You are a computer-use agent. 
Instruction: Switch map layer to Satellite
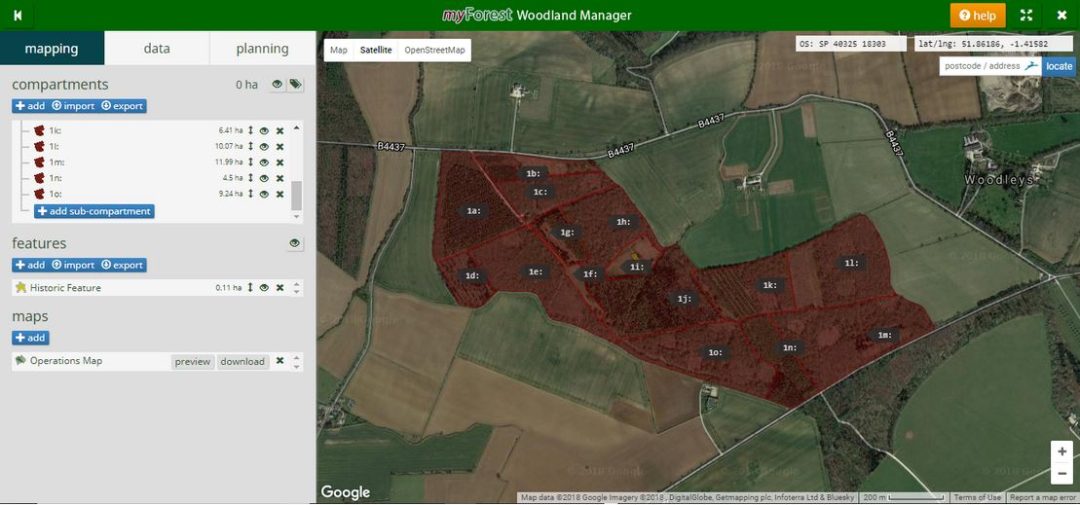pyautogui.click(x=376, y=50)
